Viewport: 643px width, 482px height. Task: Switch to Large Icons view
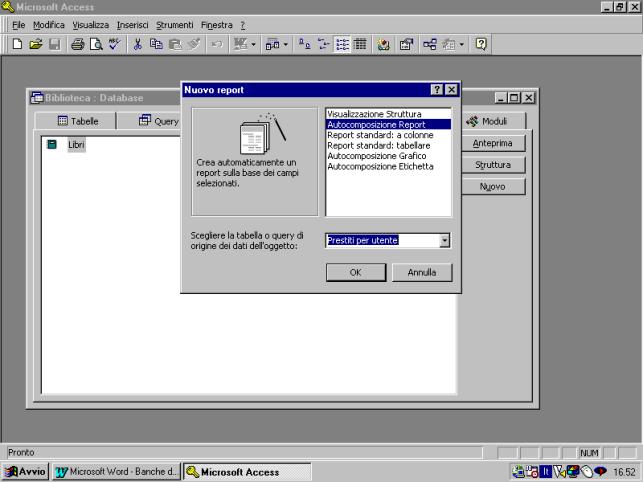click(x=304, y=44)
